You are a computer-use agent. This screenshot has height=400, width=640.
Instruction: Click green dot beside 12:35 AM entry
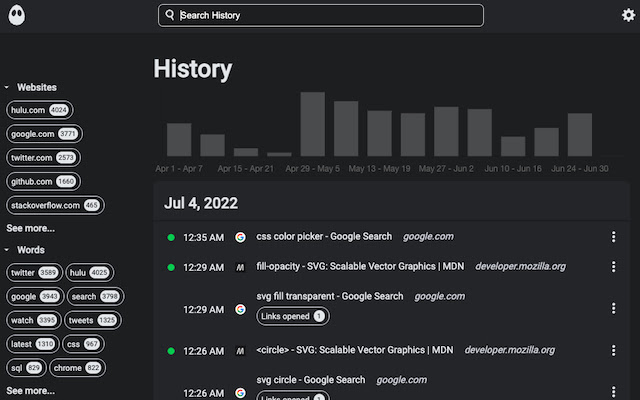point(171,237)
